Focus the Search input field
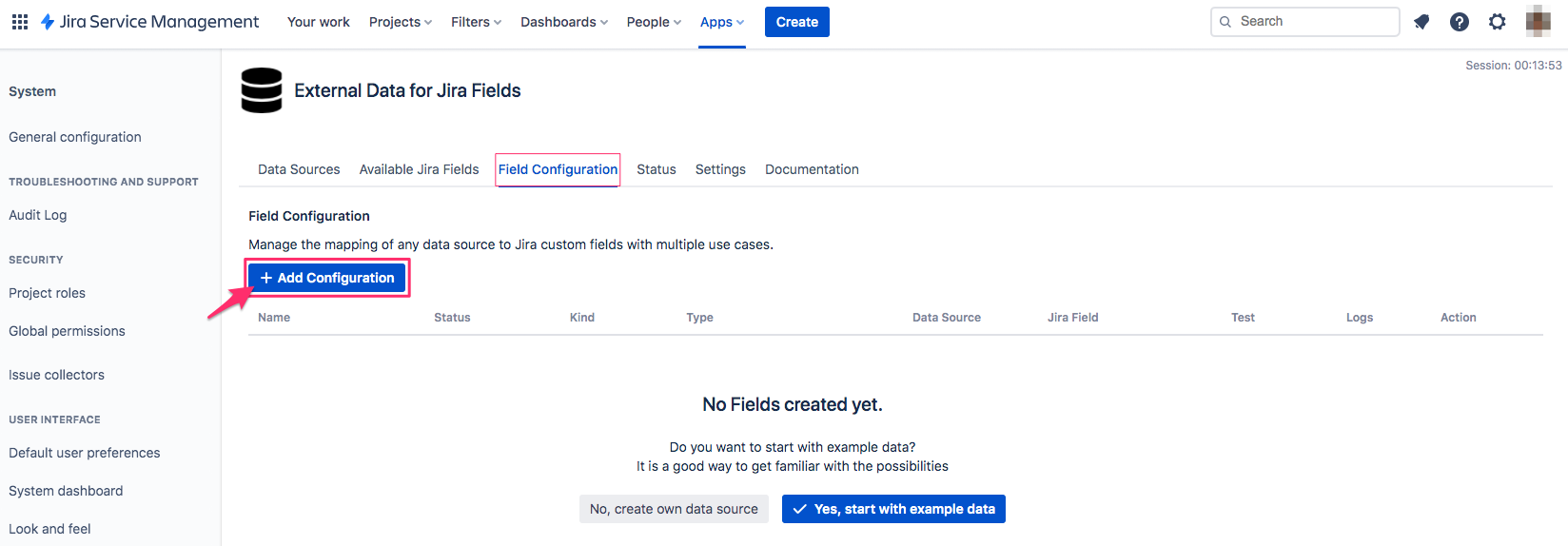This screenshot has height=546, width=1568. pyautogui.click(x=1305, y=21)
